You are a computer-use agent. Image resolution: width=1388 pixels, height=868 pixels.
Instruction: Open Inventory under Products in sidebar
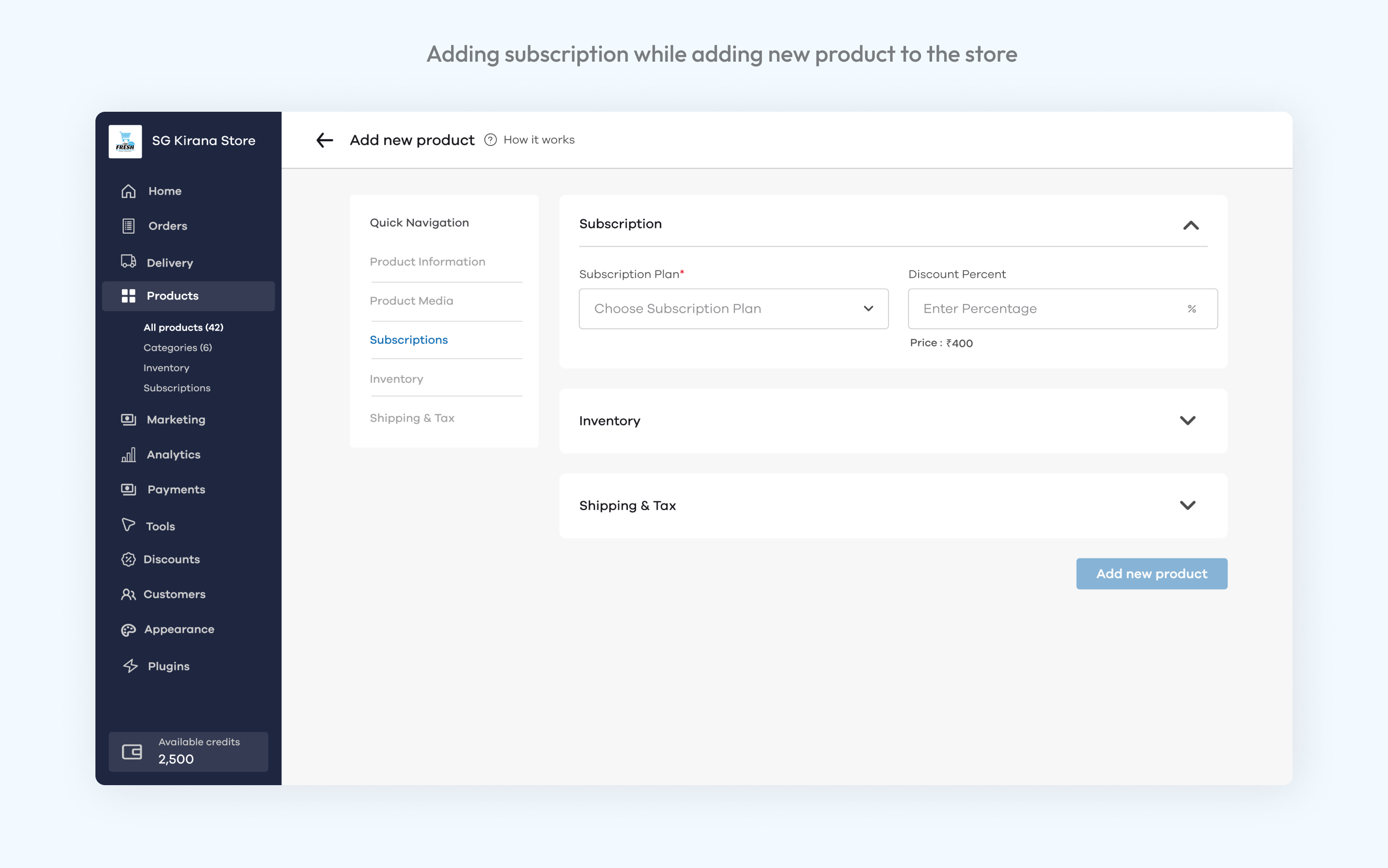pyautogui.click(x=166, y=368)
